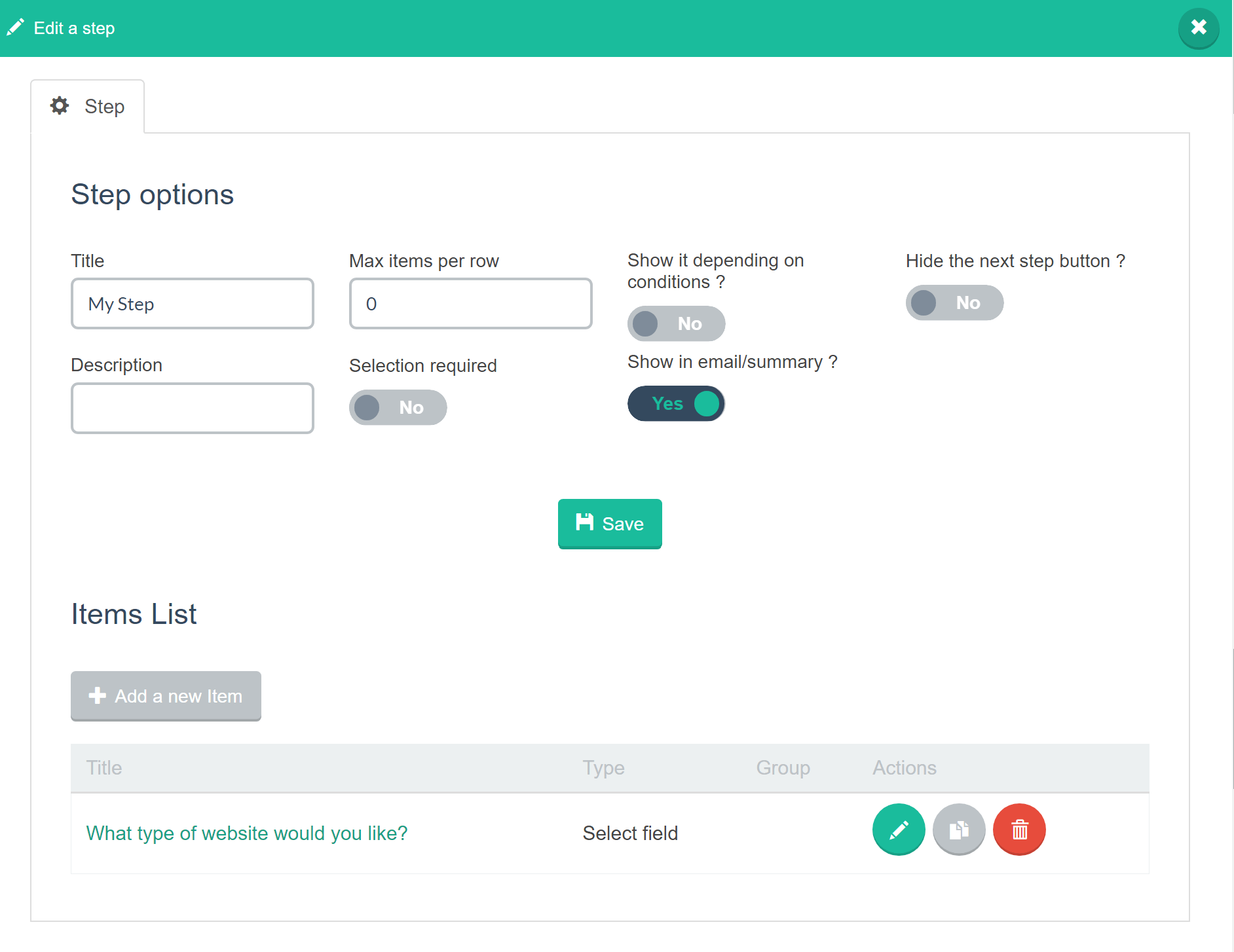
Task: Disable Show in email/summary
Action: coord(677,403)
